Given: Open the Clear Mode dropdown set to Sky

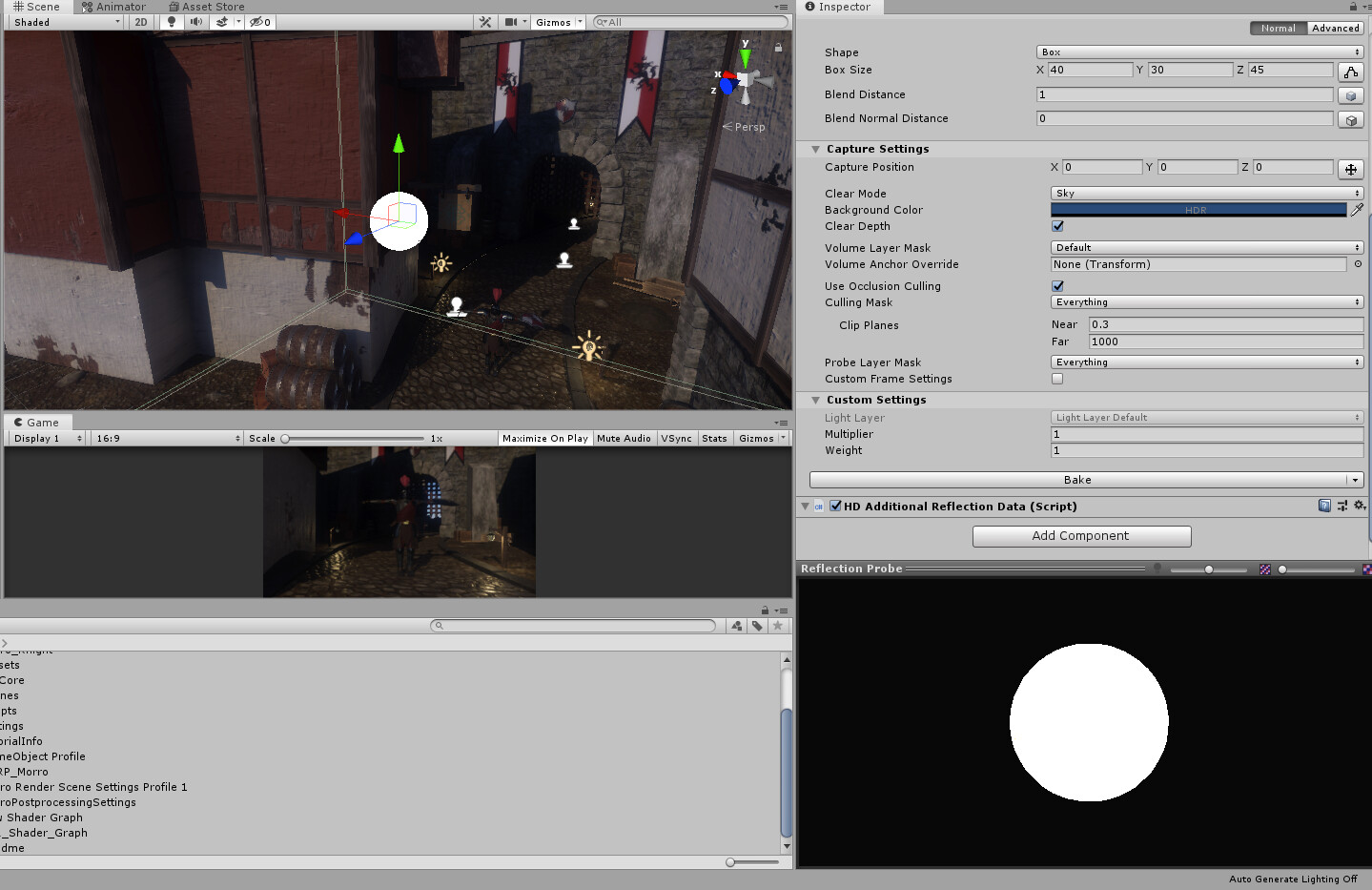Looking at the screenshot, I should [x=1205, y=193].
